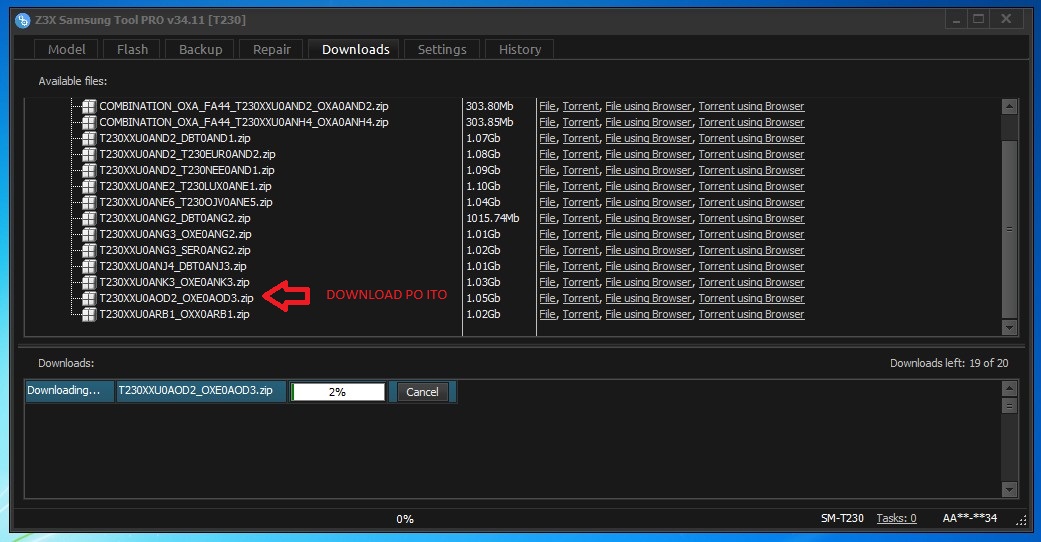
Task: Click file icon for COMBINATION_OXA_FA44_T230XXU0AND2_OXA0AND2.zip
Action: [89, 106]
